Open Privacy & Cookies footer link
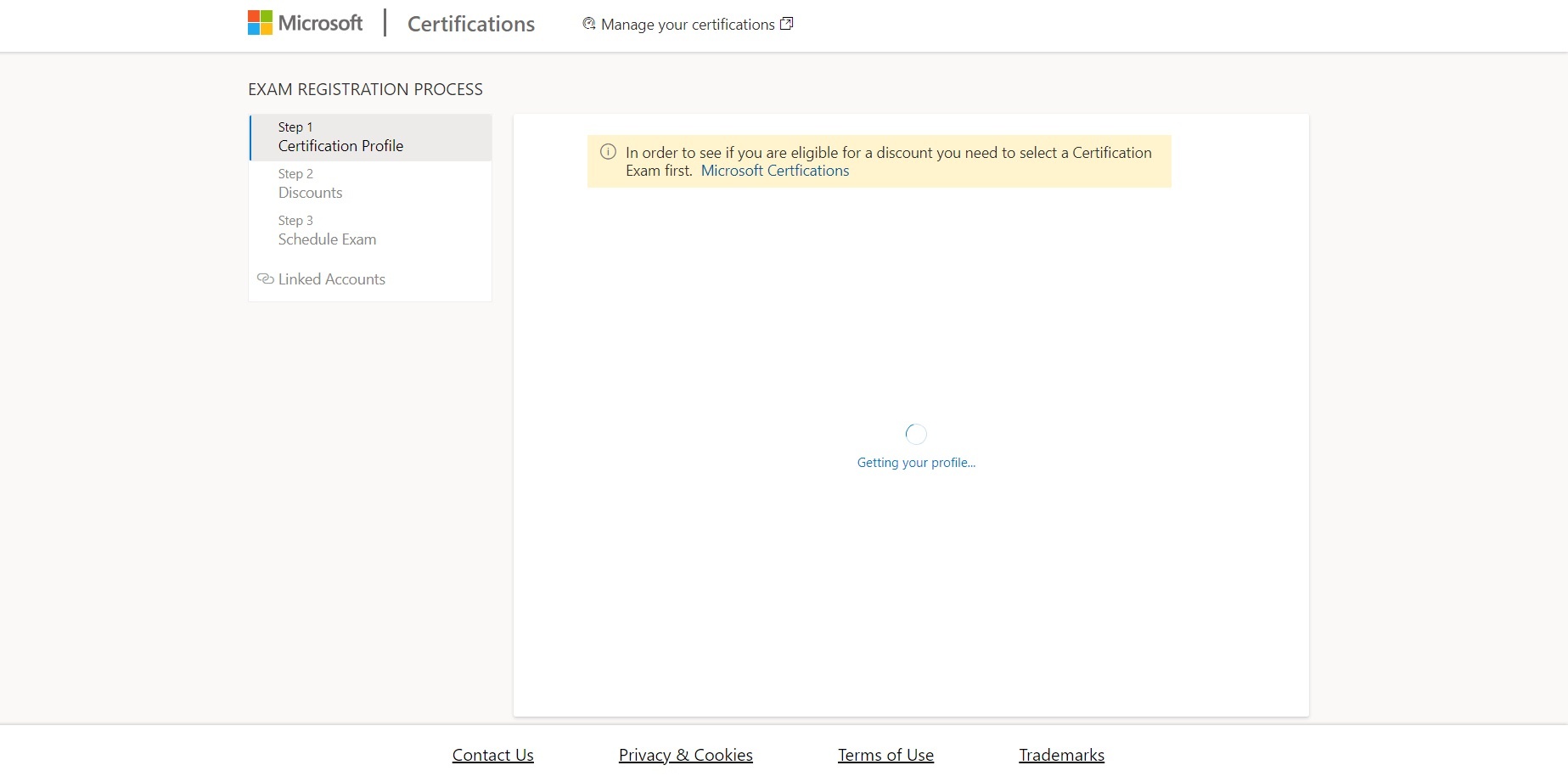1568x782 pixels. [686, 755]
